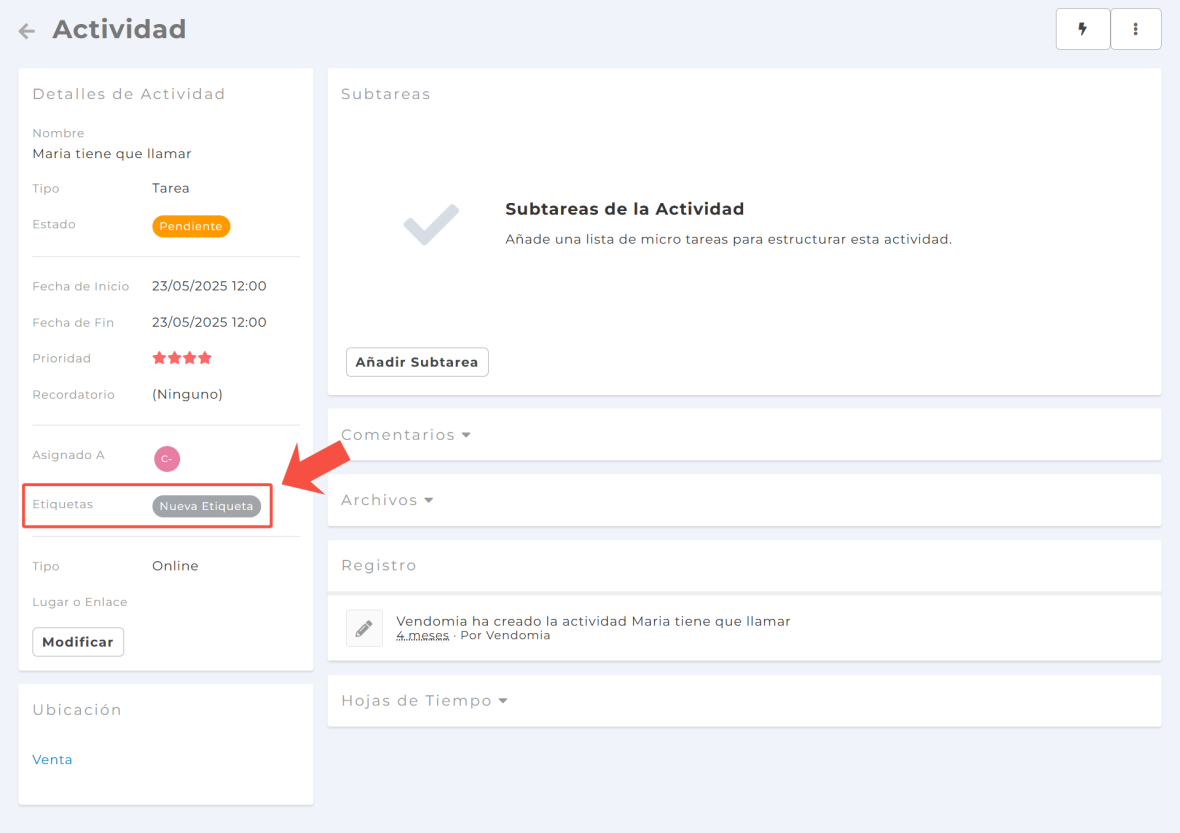
Task: Click the '4 meses' timestamp
Action: click(x=422, y=636)
